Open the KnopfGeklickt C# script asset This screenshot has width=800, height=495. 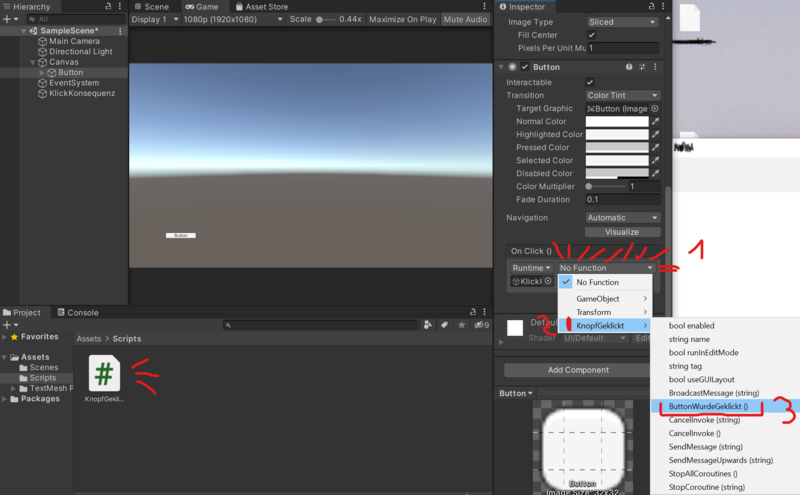(x=104, y=374)
